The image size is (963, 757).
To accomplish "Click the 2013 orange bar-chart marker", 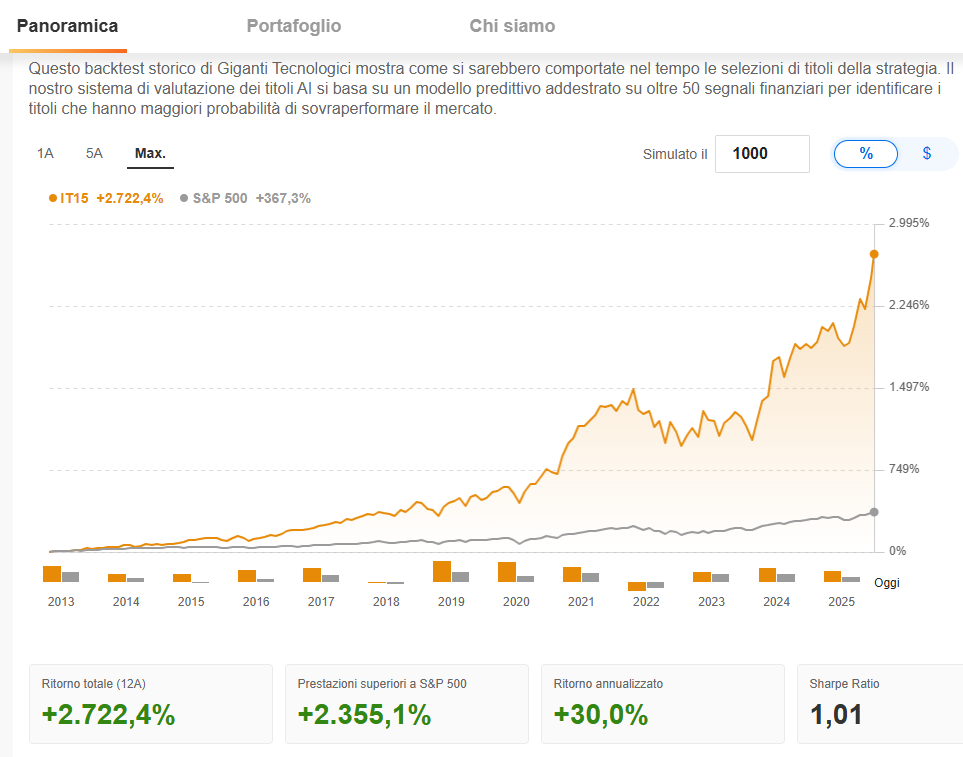I will (x=53, y=573).
